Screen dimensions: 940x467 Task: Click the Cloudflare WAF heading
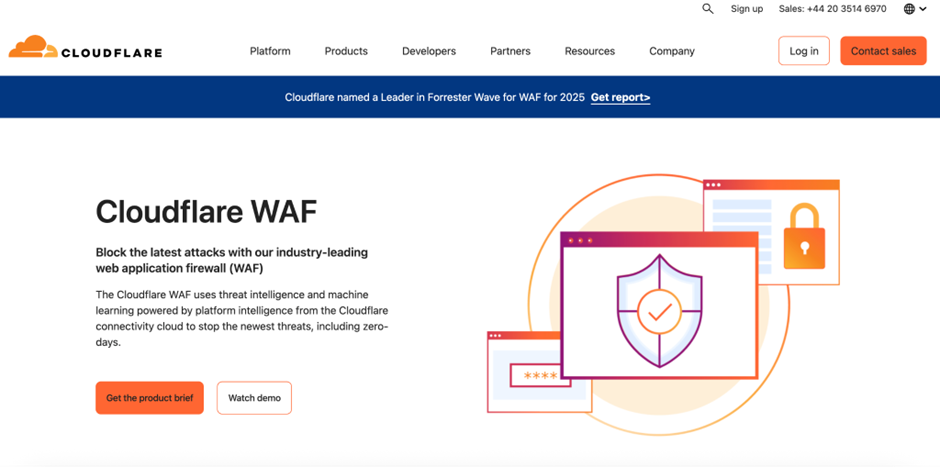(206, 212)
